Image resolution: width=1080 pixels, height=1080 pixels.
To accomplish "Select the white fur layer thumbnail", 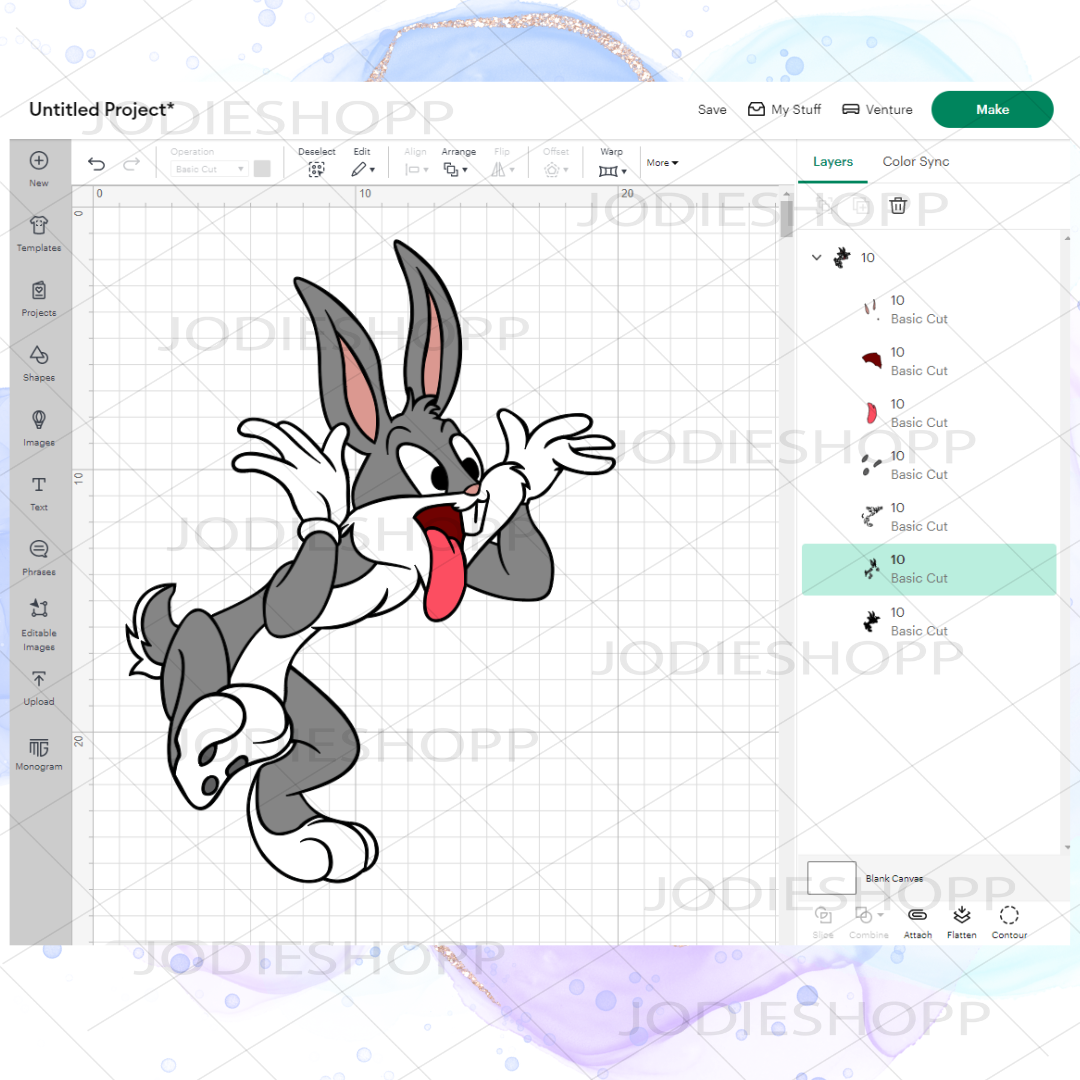I will click(871, 516).
